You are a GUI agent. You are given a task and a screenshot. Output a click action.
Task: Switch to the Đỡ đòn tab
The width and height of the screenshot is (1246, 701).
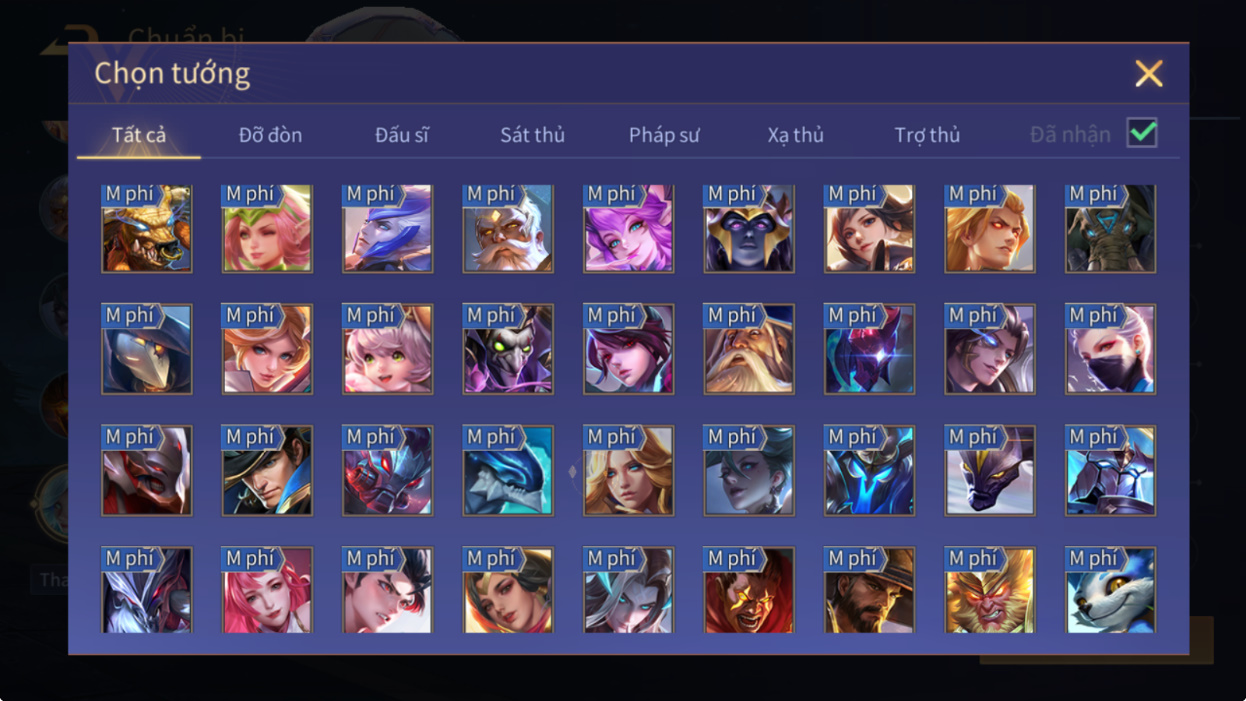pyautogui.click(x=270, y=135)
